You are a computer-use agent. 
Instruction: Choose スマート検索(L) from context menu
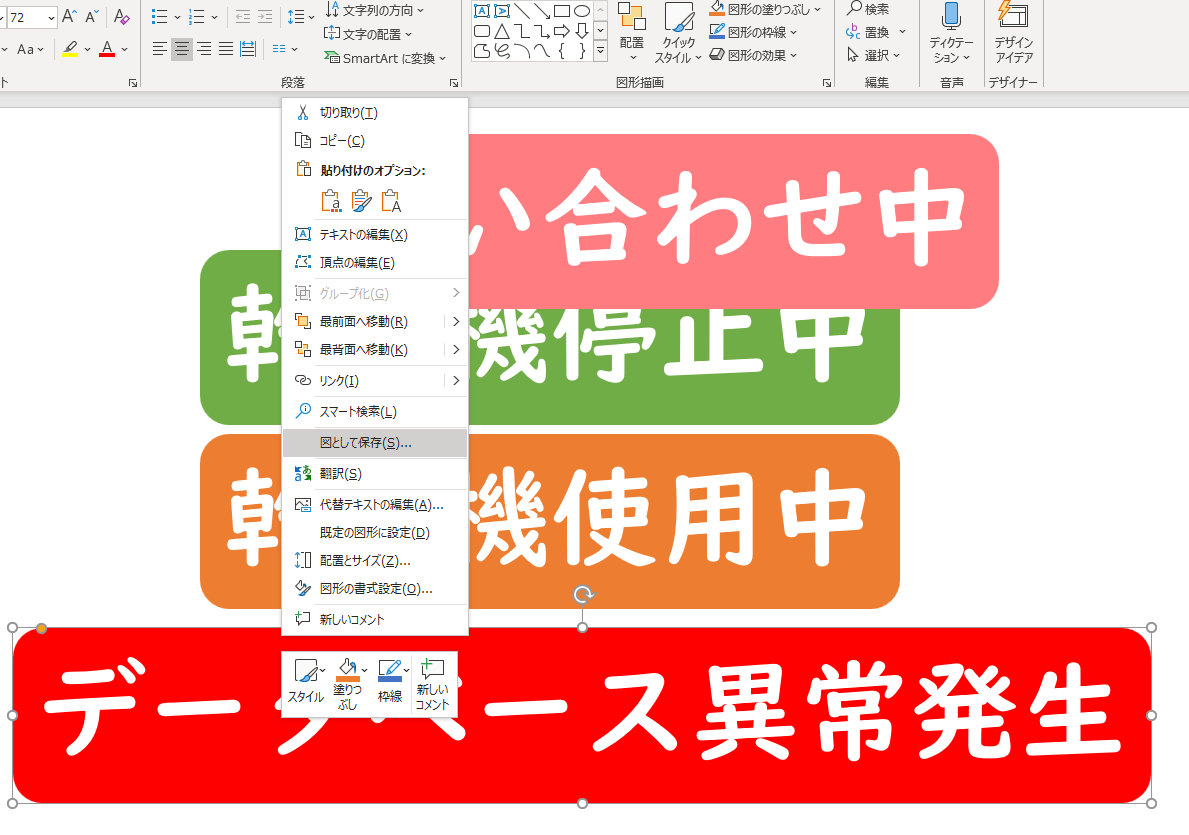coord(375,412)
